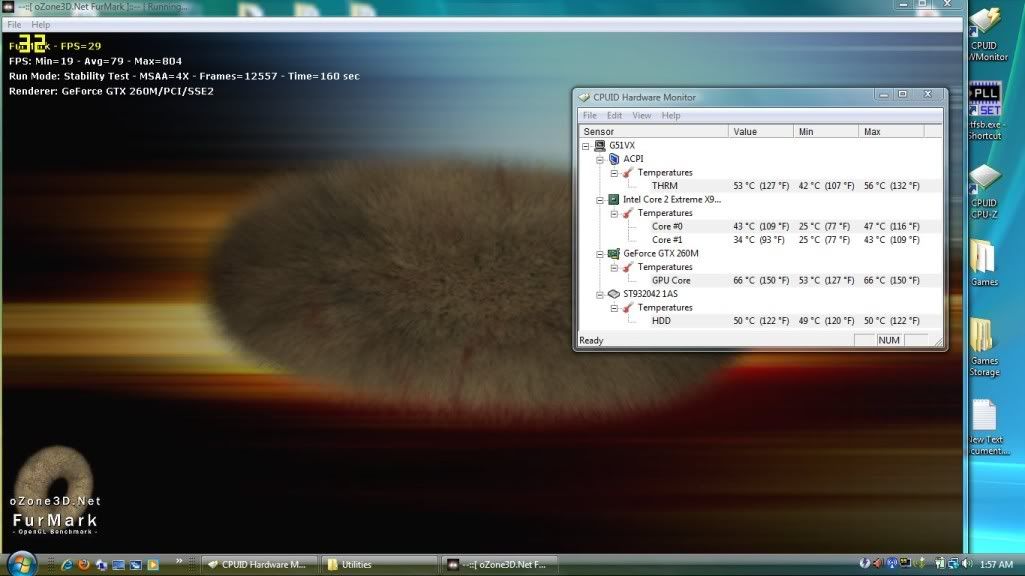Click the blue wireless tray icon

pyautogui.click(x=892, y=564)
